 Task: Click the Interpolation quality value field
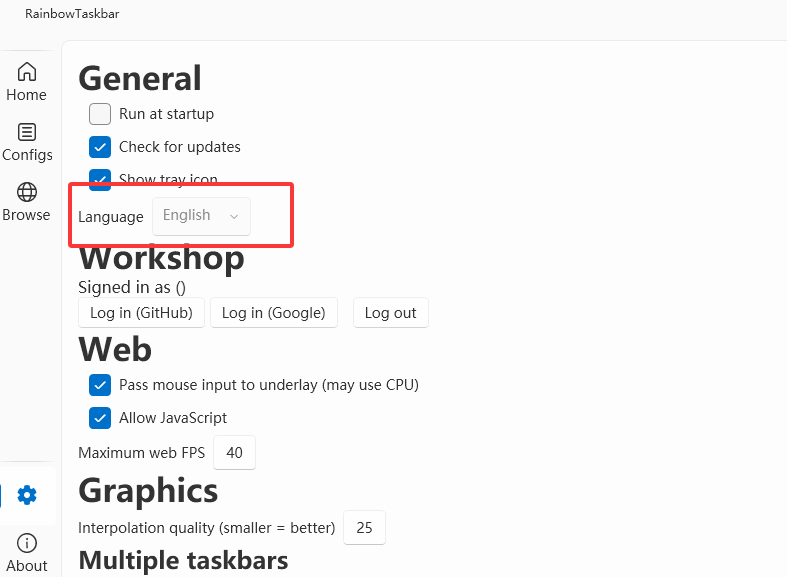(364, 527)
